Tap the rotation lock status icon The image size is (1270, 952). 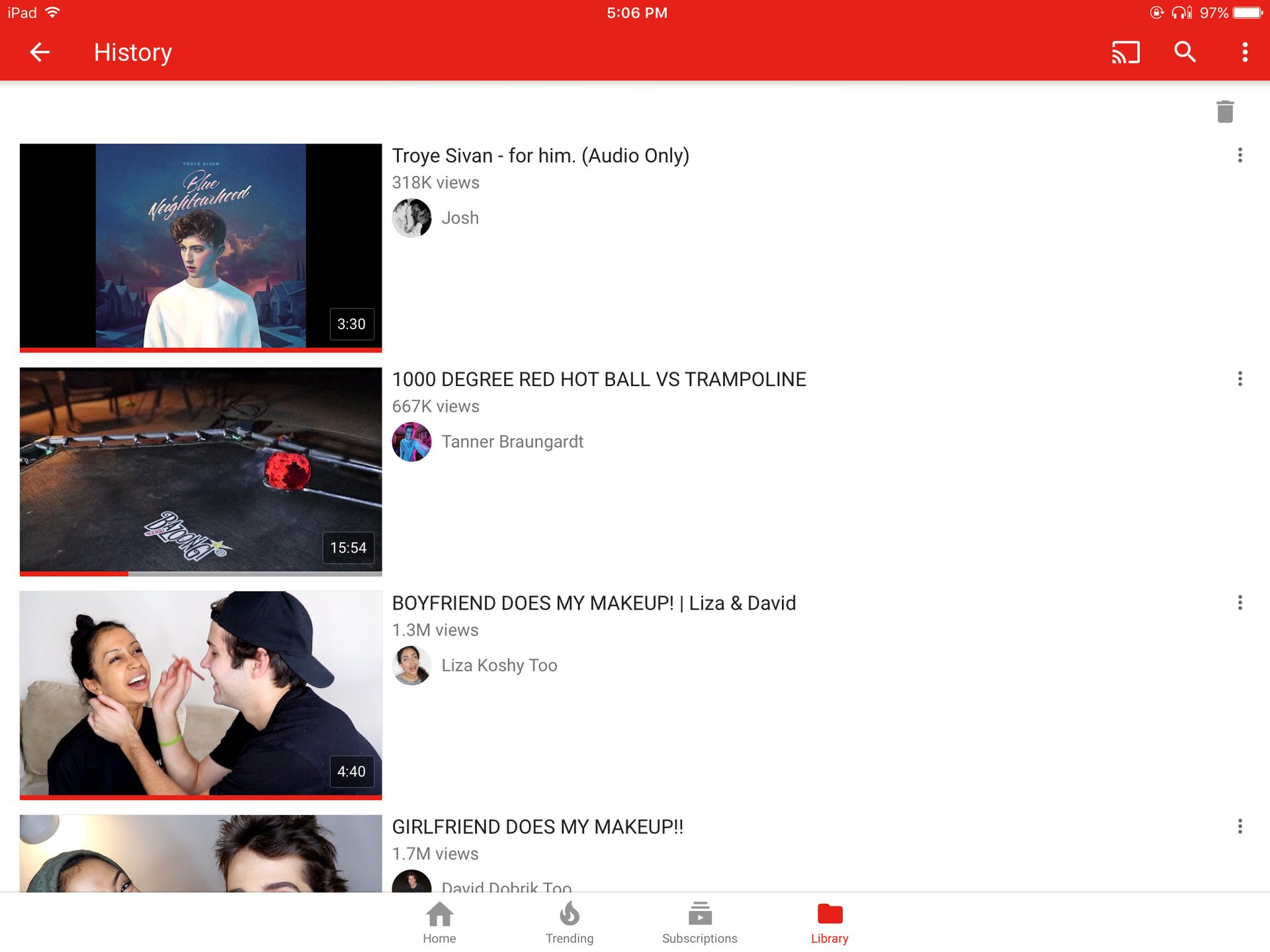tap(1156, 13)
